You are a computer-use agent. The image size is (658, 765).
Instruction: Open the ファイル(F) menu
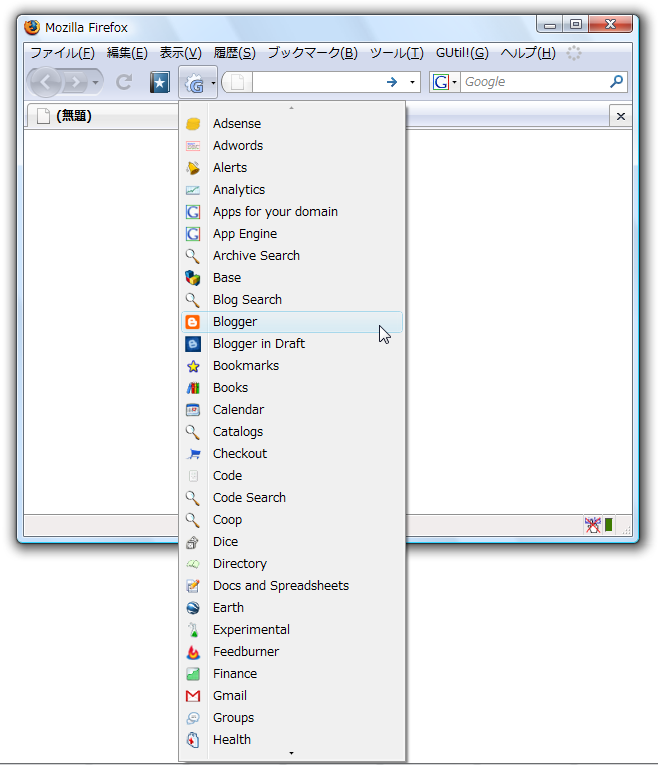62,53
